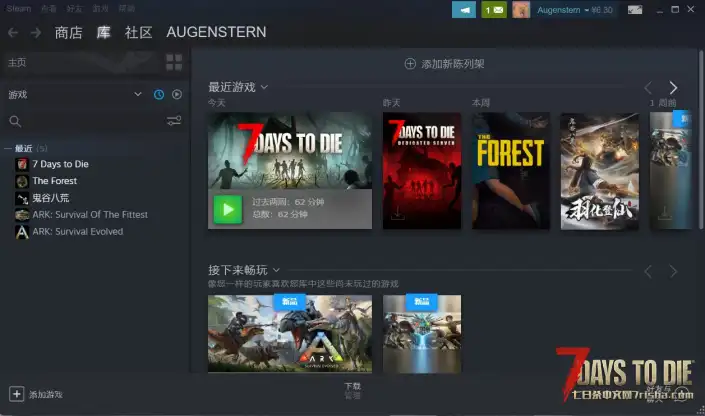Screen dimensions: 705x416
Task: Click ARK: Survival Evolved list icon
Action: click(x=22, y=232)
